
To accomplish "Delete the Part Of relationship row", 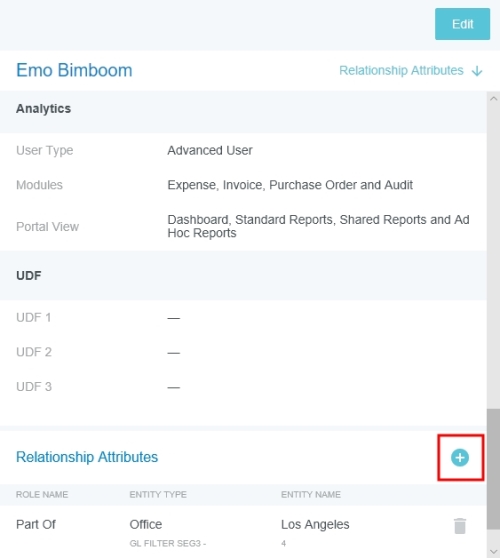I will point(460,526).
